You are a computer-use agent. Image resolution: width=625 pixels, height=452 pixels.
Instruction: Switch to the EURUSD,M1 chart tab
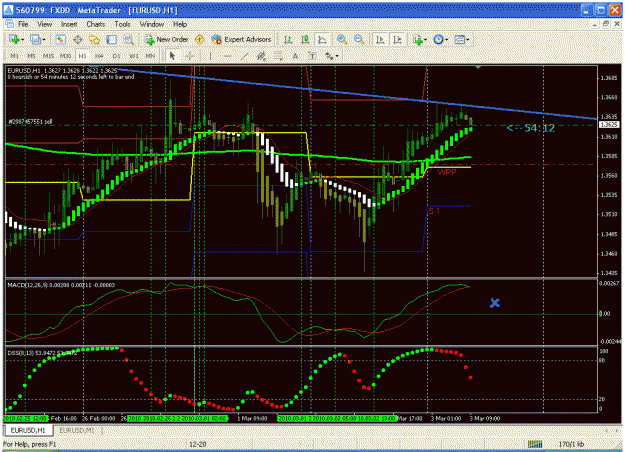tap(77, 430)
